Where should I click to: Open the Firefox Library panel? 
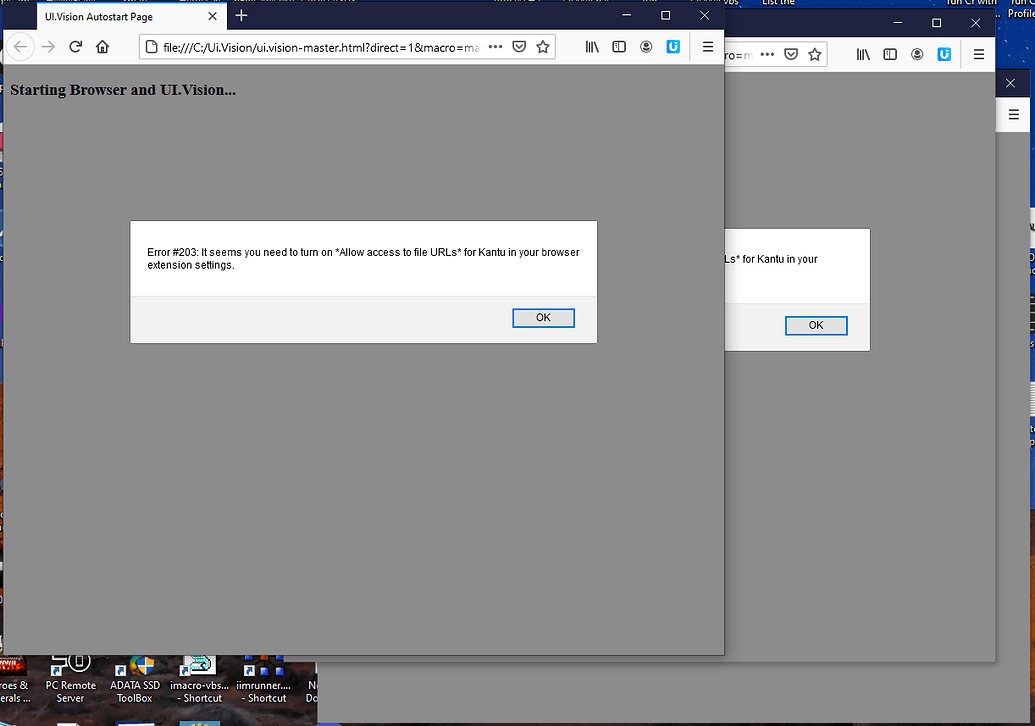[591, 46]
